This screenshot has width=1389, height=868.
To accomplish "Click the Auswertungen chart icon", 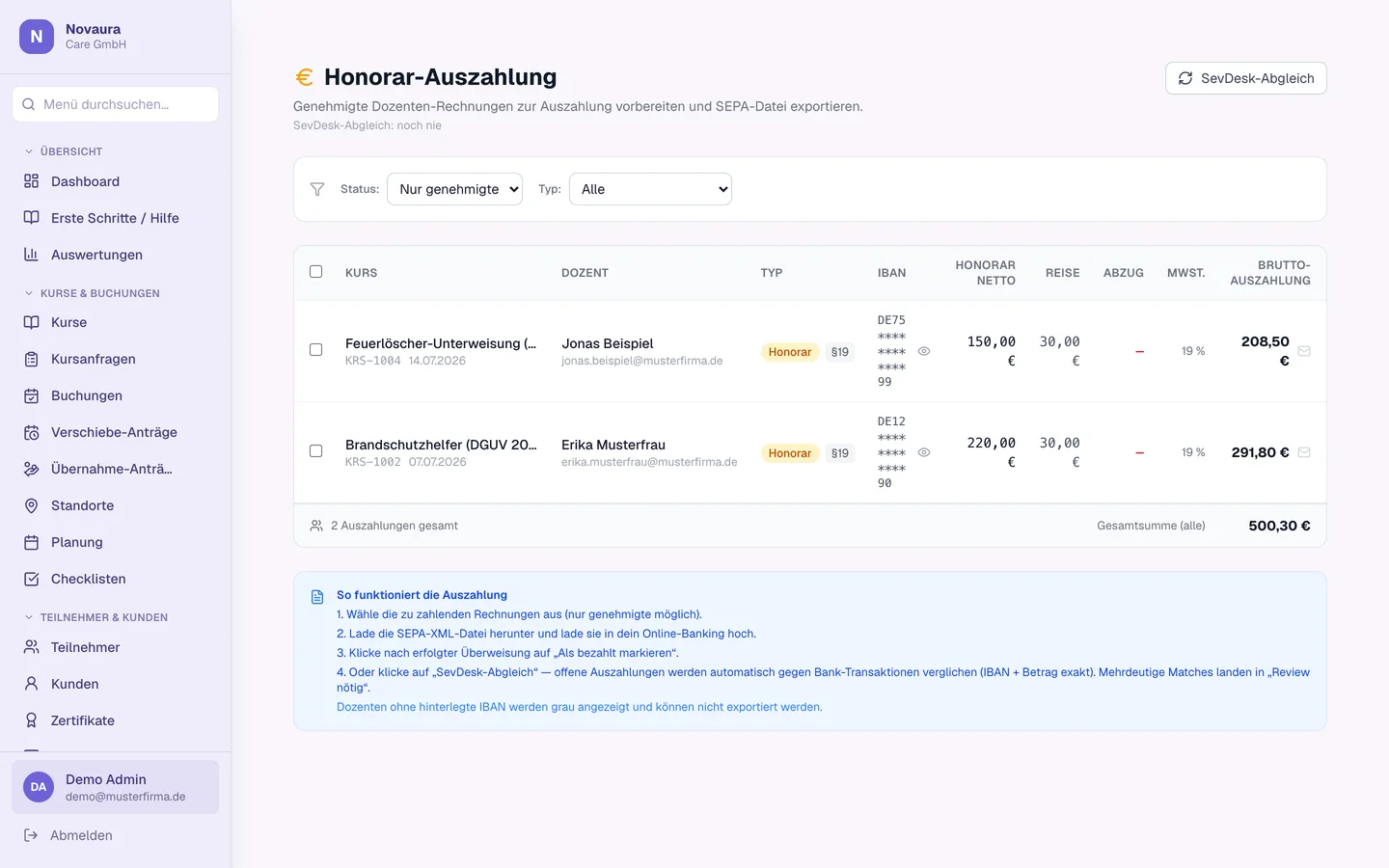I will tap(31, 255).
